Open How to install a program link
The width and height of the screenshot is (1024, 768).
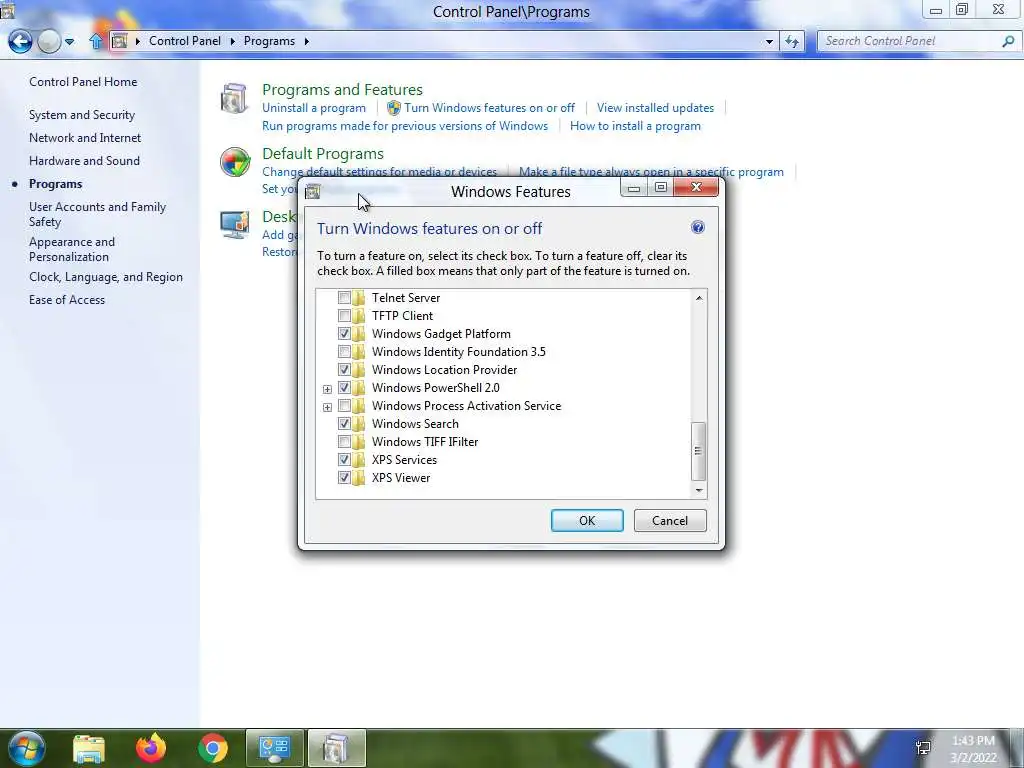(635, 126)
